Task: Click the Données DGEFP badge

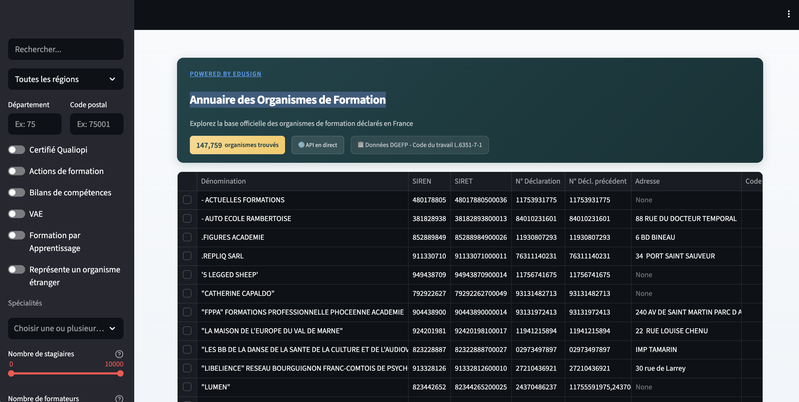Action: (x=419, y=145)
